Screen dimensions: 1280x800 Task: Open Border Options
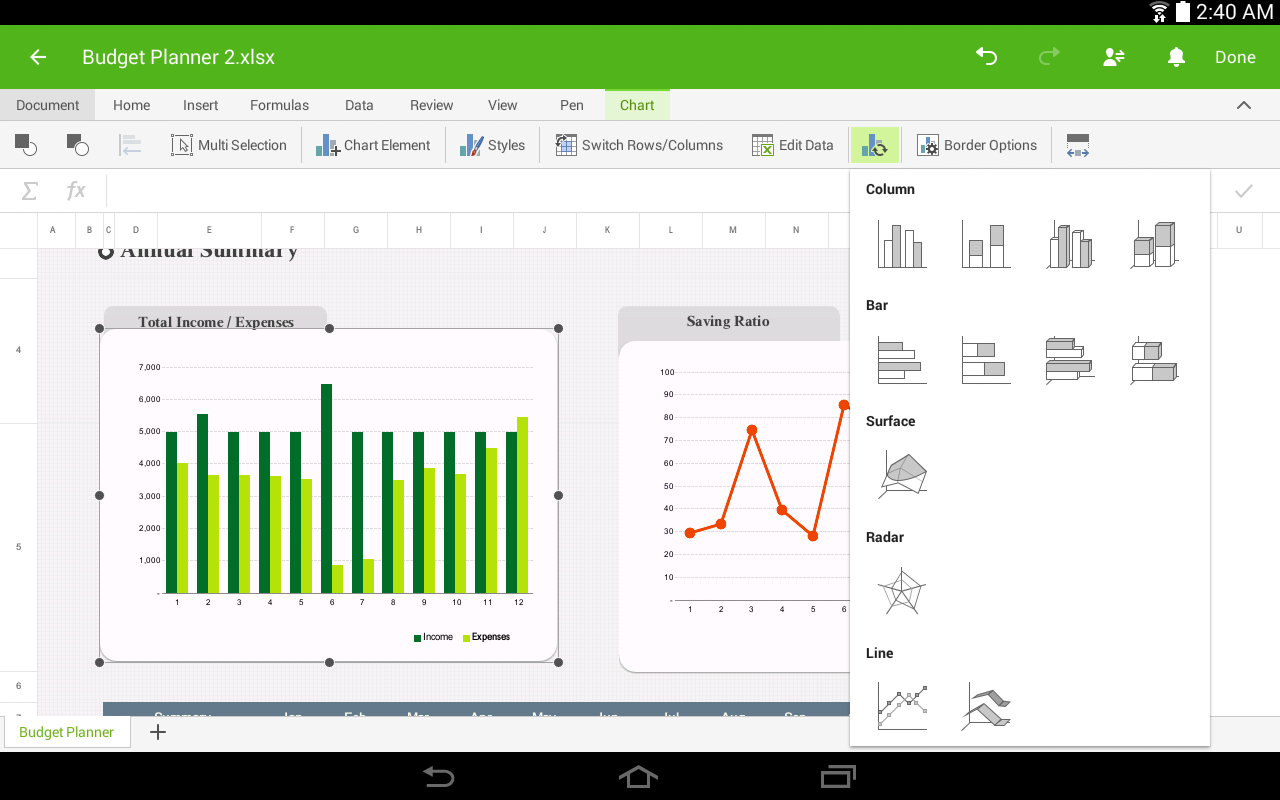pyautogui.click(x=977, y=145)
